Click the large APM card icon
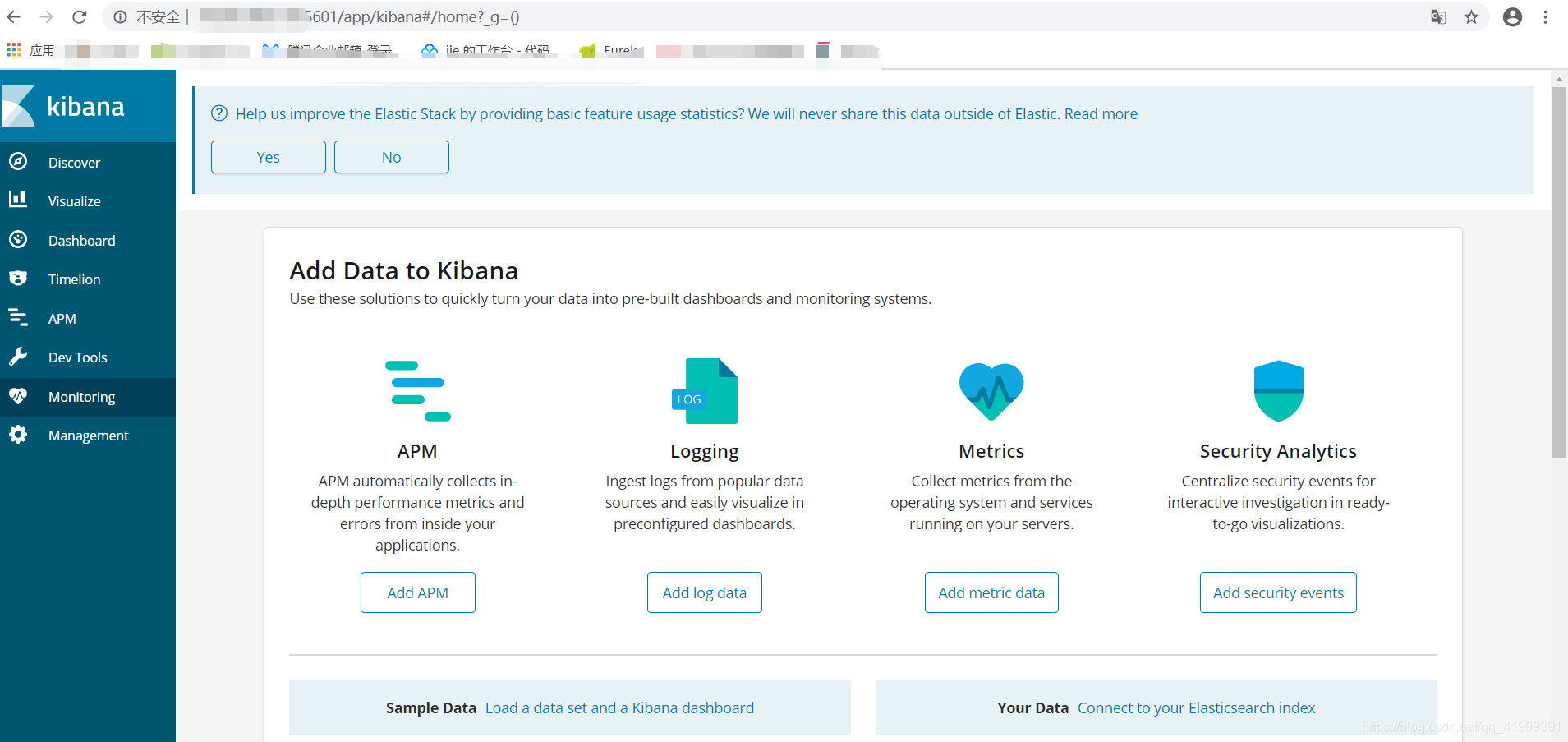This screenshot has width=1568, height=742. [418, 391]
